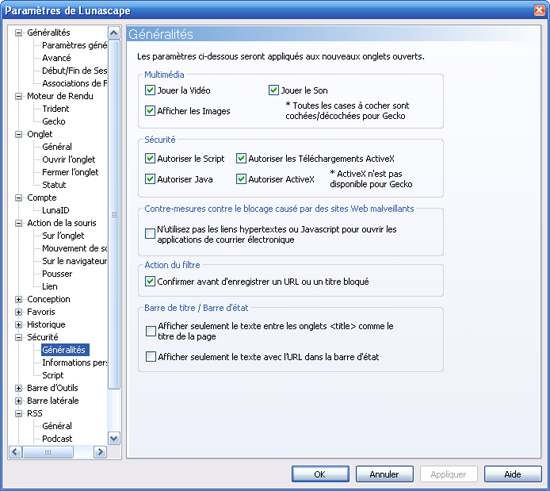Select the Lien tree item
Screen dimensions: 550x491
49,287
